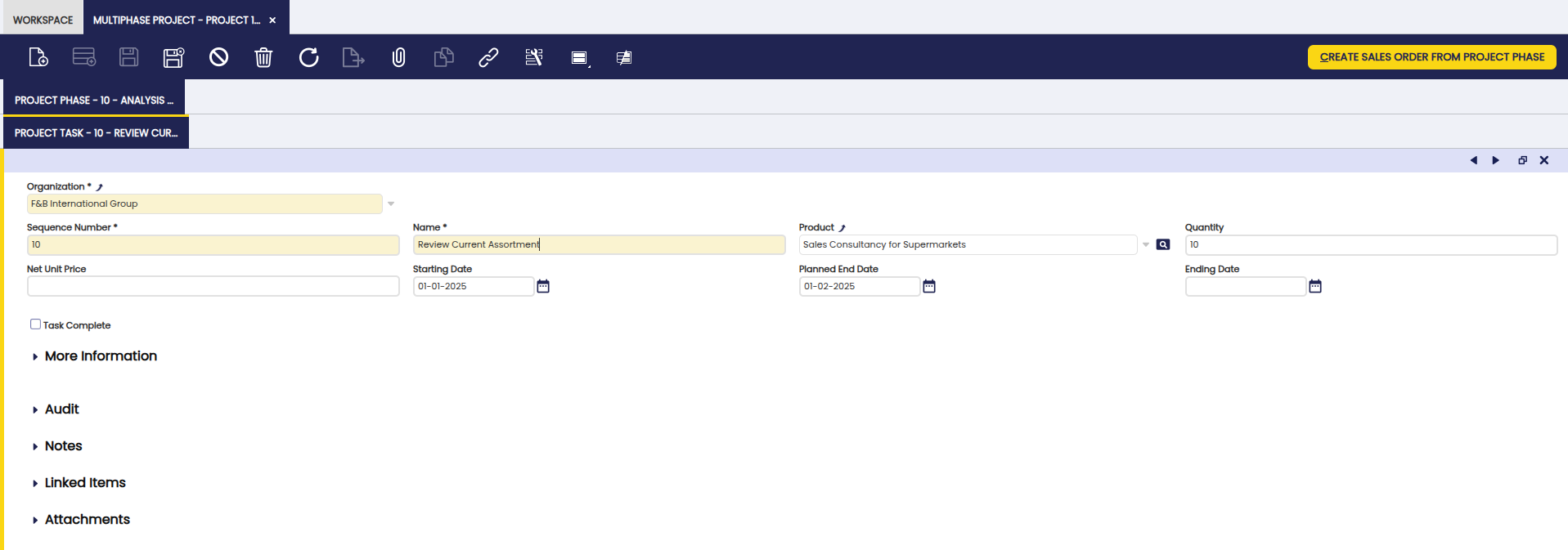Click the Quantity input field
Image resolution: width=1568 pixels, height=550 pixels.
(1371, 244)
